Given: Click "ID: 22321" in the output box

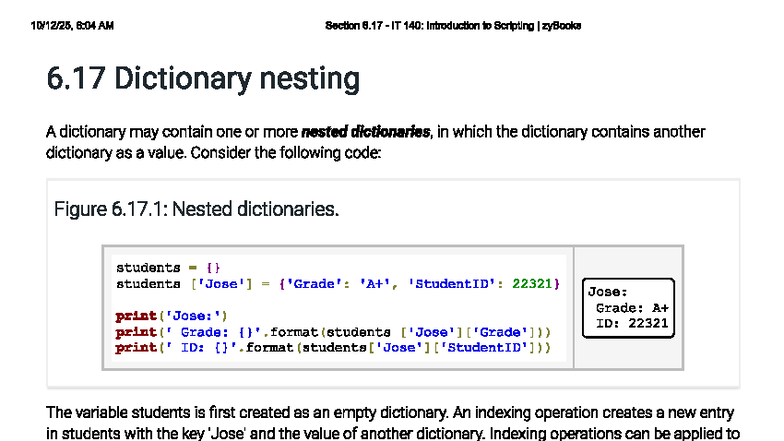Looking at the screenshot, I should pos(632,323).
